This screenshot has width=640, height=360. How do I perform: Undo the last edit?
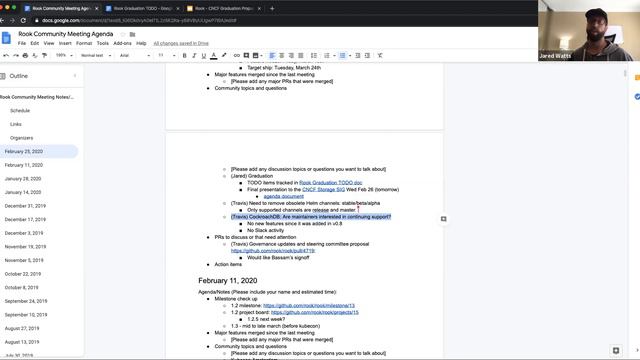[6, 56]
